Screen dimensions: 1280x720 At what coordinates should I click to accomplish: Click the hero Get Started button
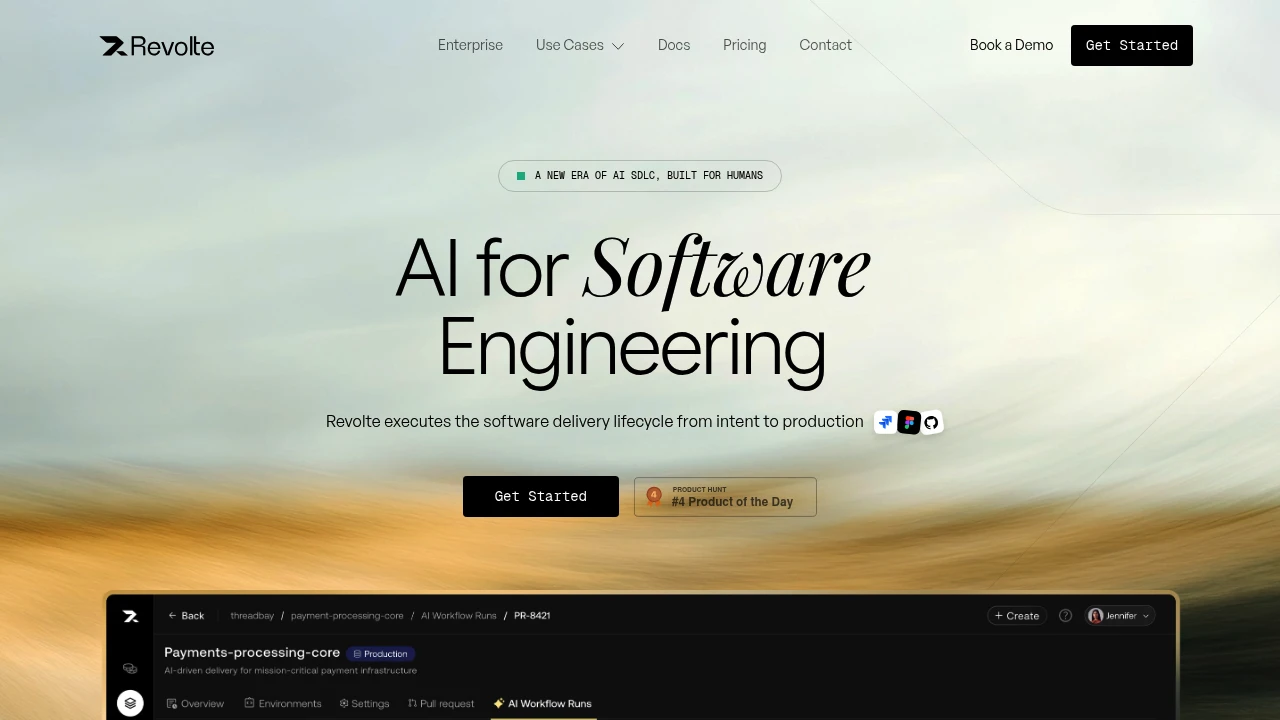541,497
